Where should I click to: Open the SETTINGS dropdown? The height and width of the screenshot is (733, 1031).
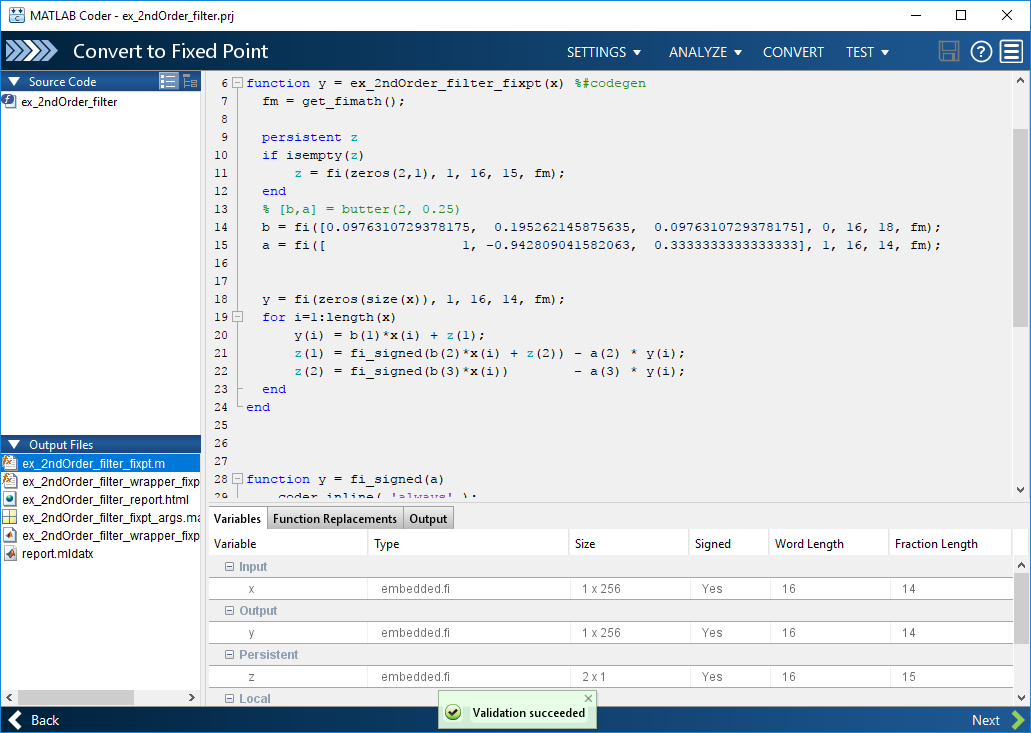tap(603, 52)
